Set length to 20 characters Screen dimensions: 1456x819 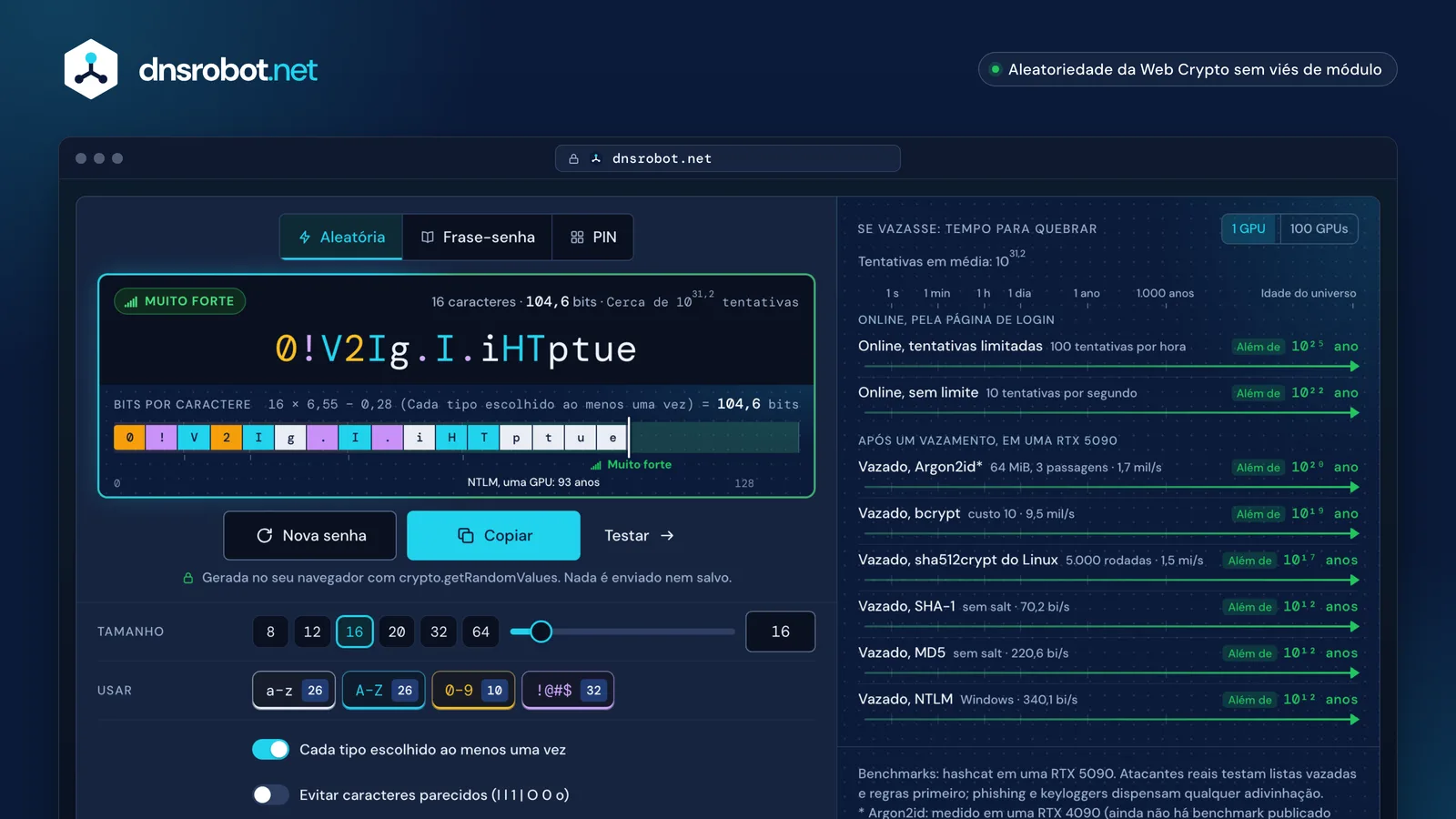click(x=397, y=632)
